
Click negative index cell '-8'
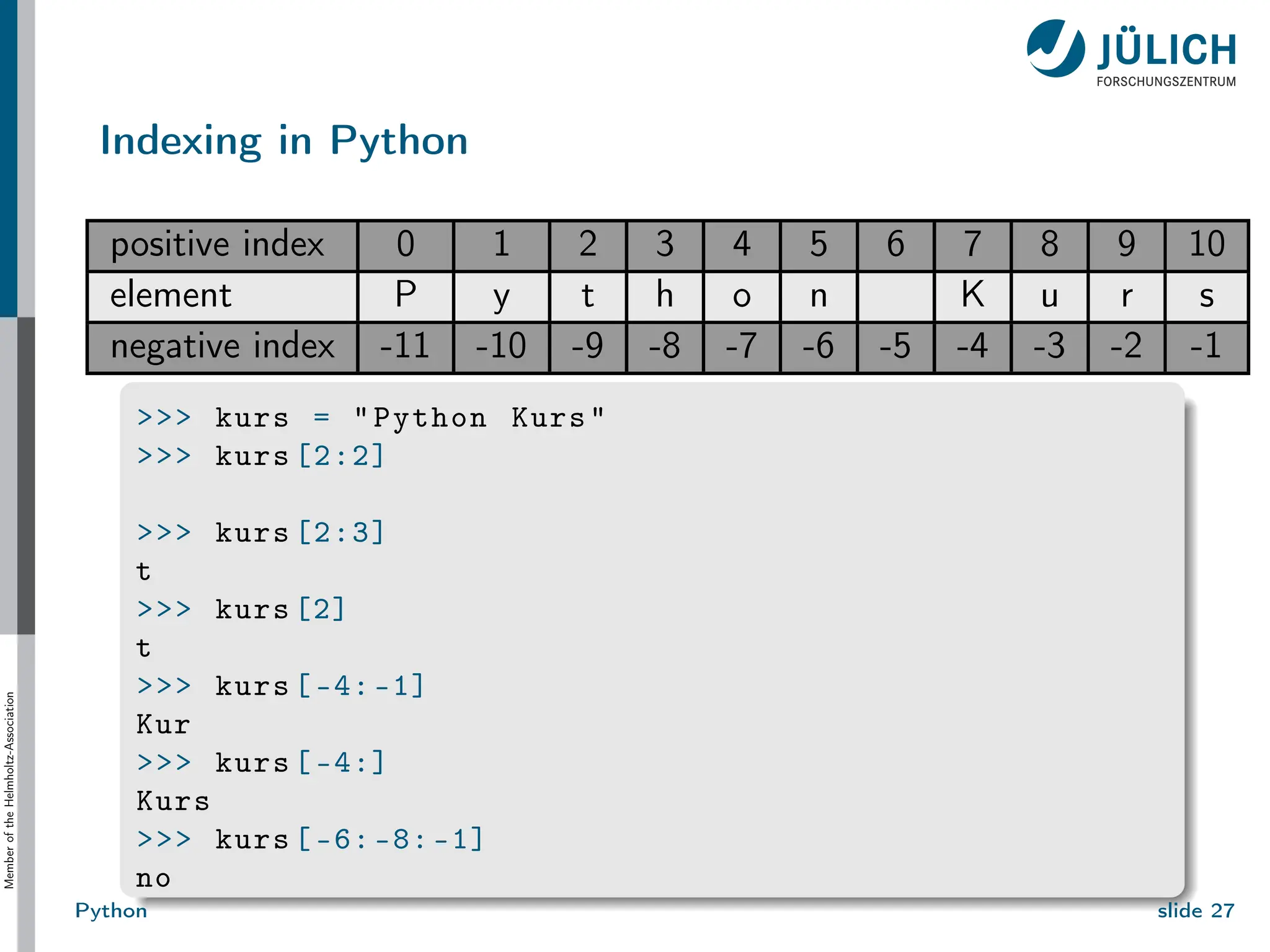click(665, 347)
